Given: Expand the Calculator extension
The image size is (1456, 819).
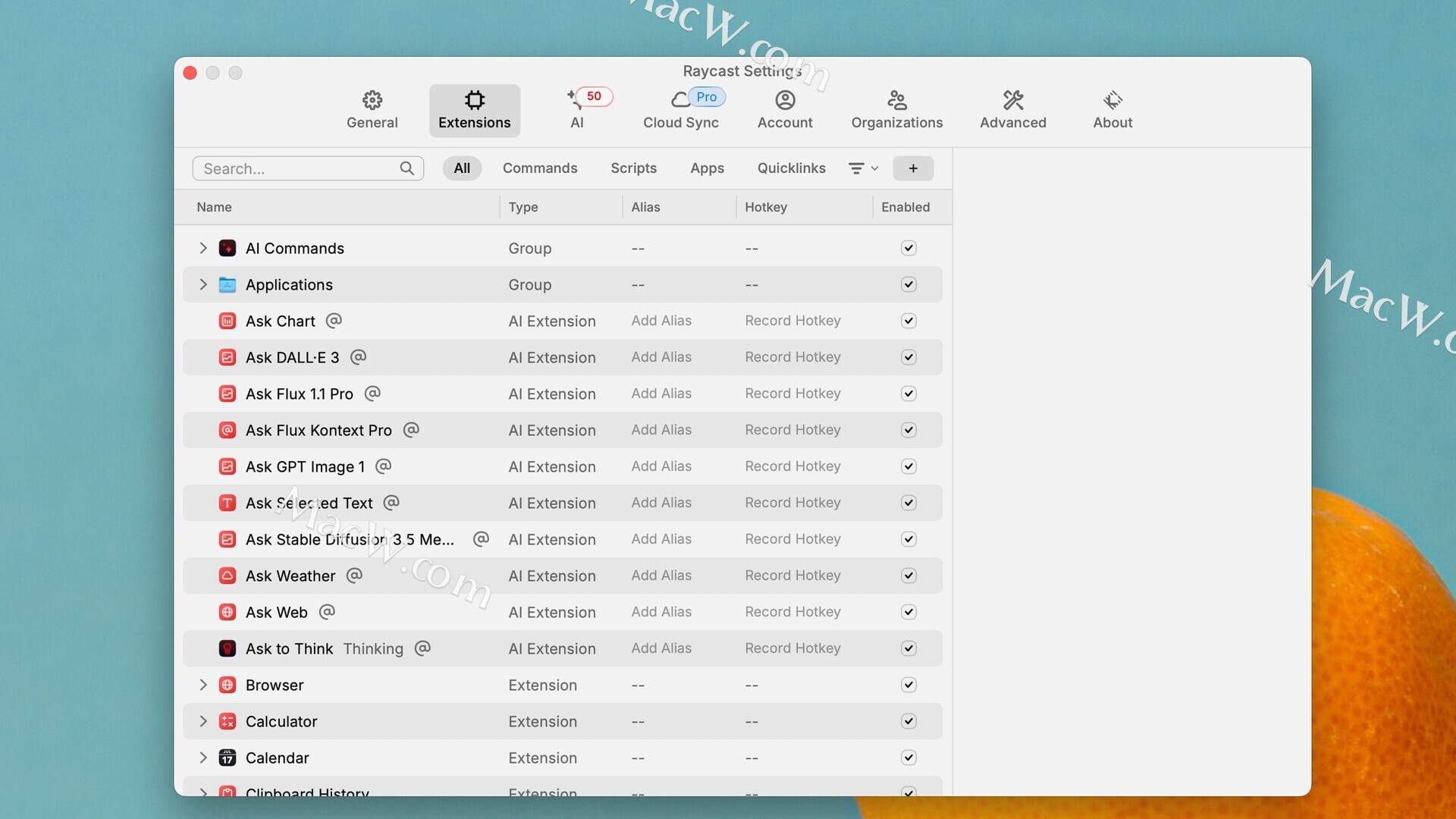Looking at the screenshot, I should pos(203,721).
